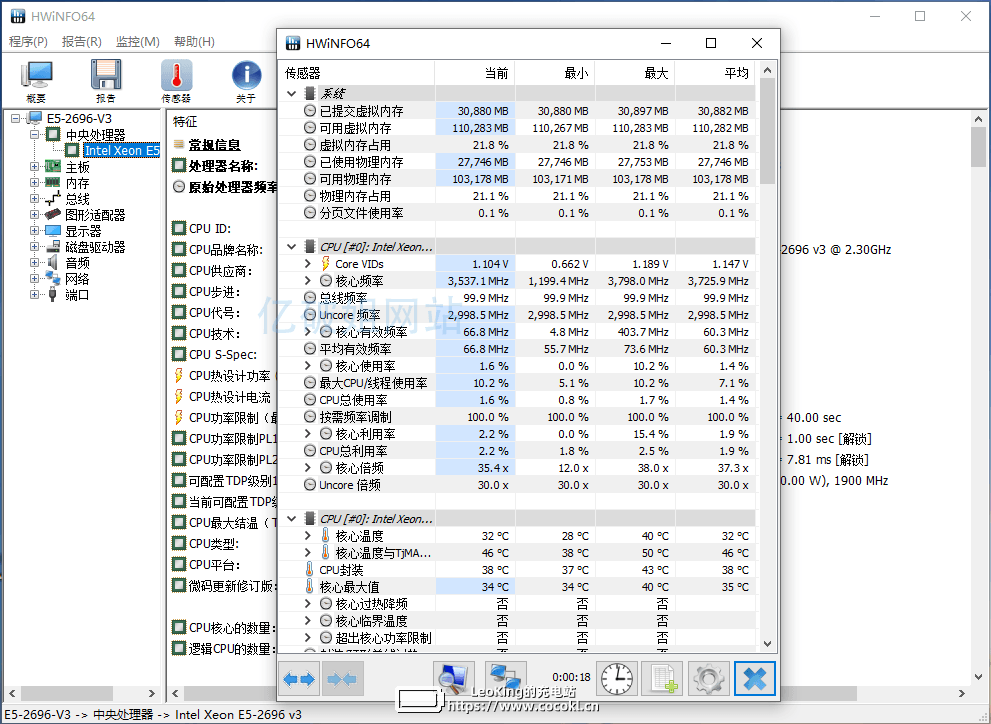Open the 报告(R) menu
Screen dimensions: 991x724
click(x=82, y=42)
